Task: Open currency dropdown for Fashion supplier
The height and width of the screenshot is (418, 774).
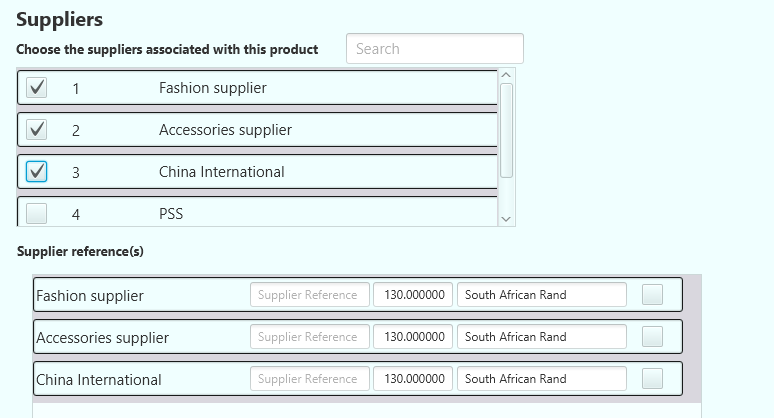Action: [542, 295]
